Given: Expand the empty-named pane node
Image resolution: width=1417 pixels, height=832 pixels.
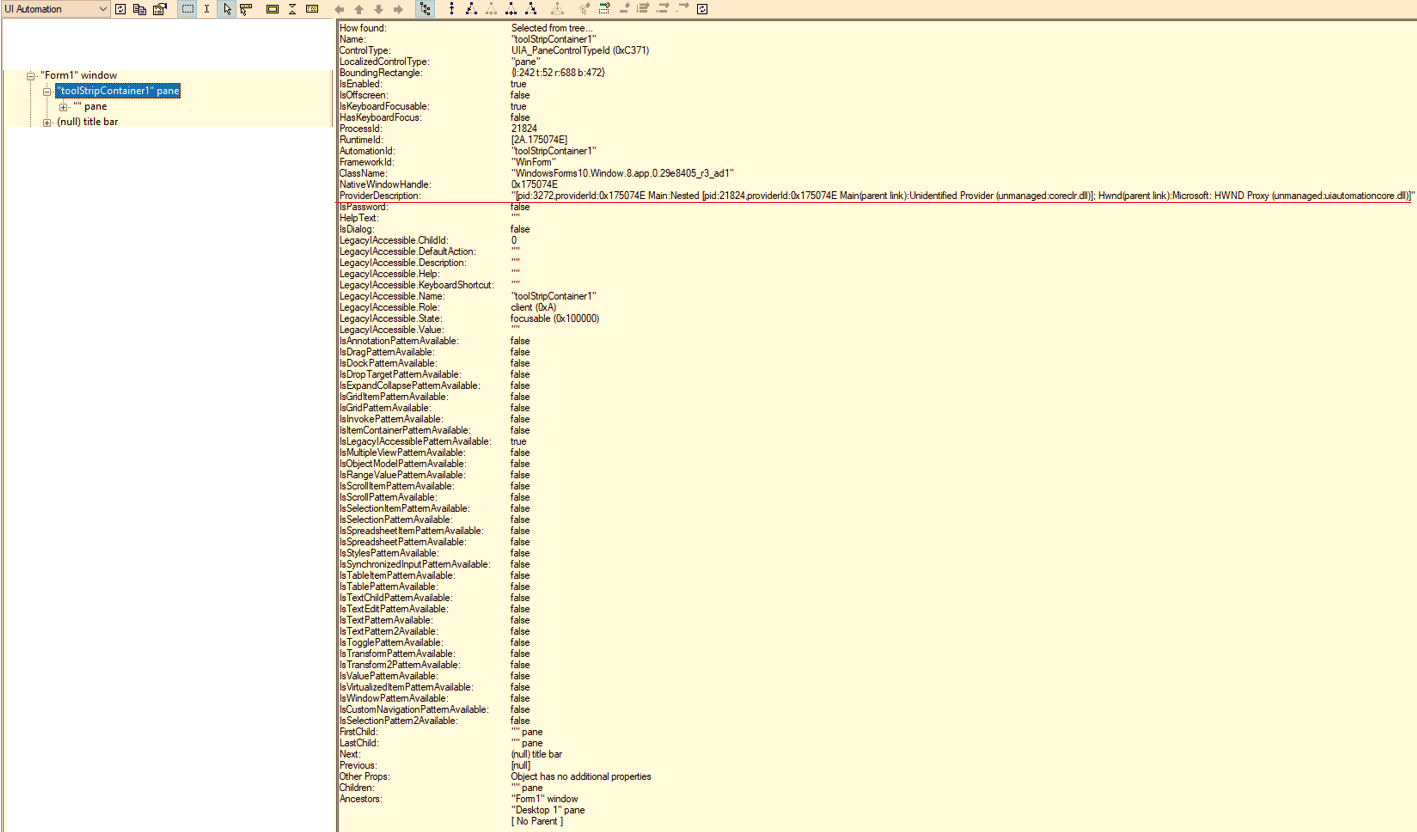Looking at the screenshot, I should pyautogui.click(x=63, y=107).
